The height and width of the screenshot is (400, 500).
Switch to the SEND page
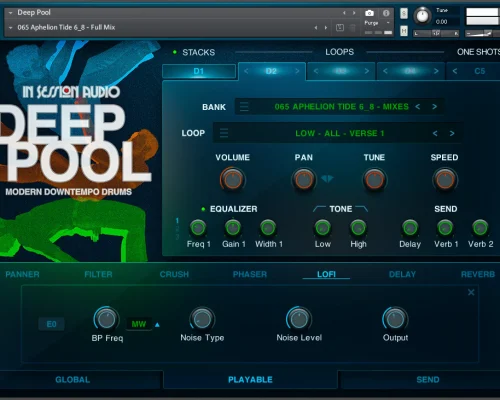pyautogui.click(x=428, y=380)
